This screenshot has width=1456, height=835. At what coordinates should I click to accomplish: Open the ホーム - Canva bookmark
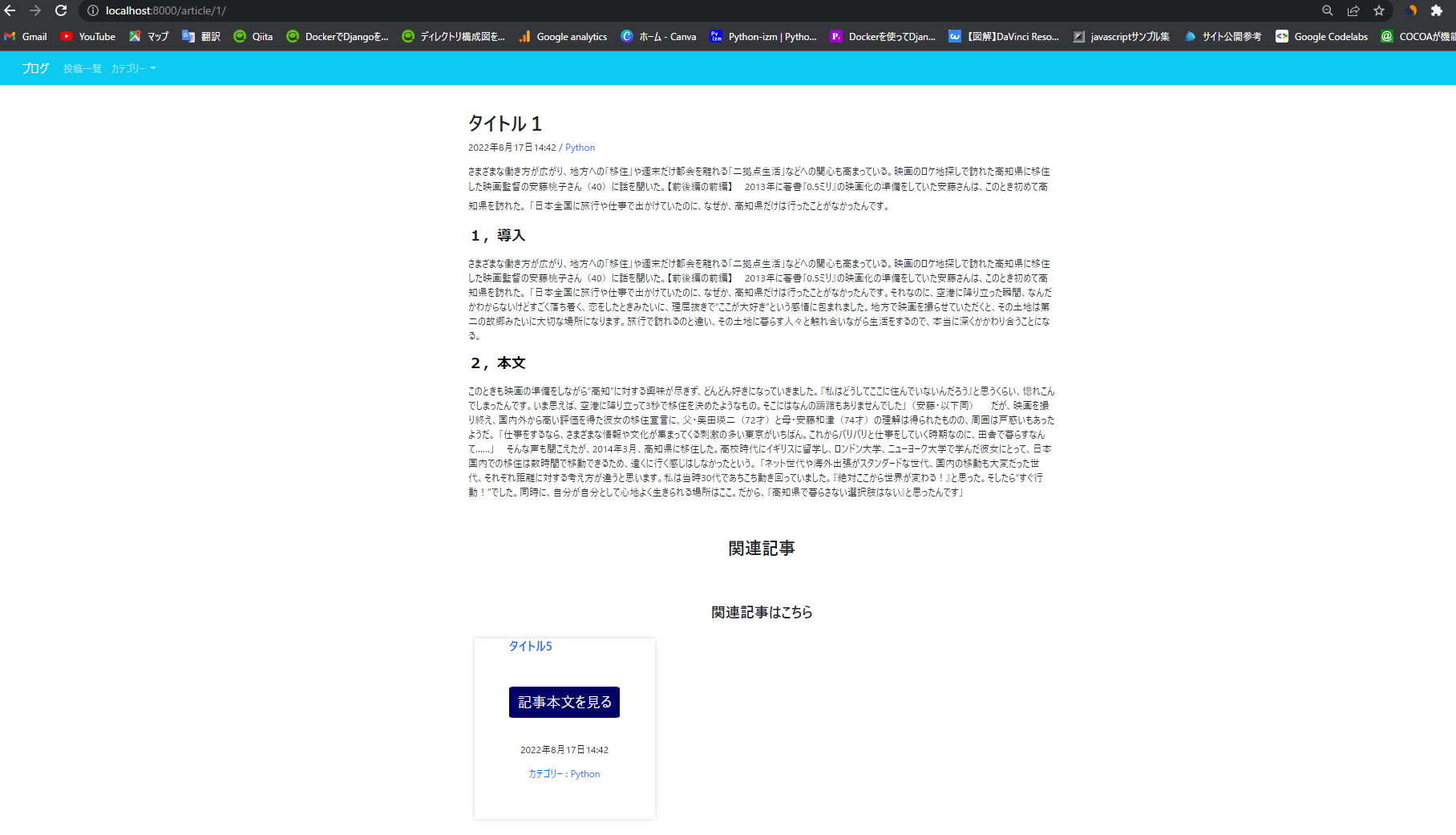click(x=658, y=36)
